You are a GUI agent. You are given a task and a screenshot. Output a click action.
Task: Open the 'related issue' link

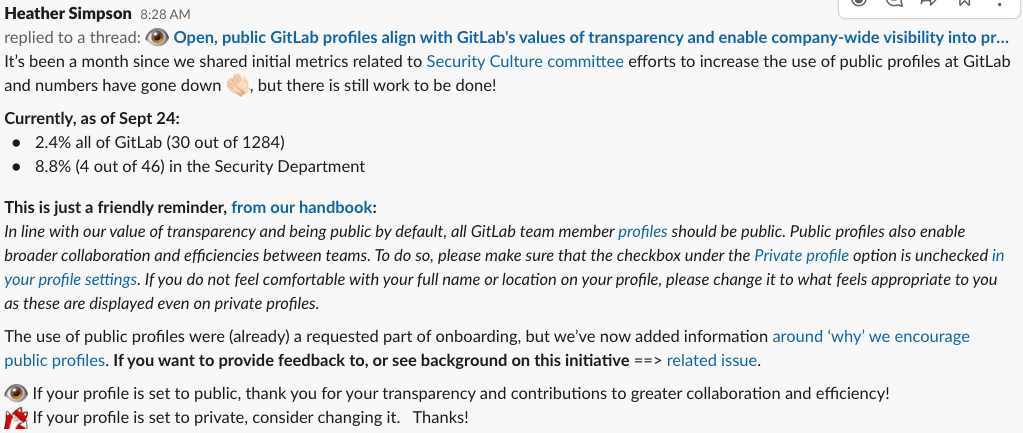pyautogui.click(x=712, y=360)
